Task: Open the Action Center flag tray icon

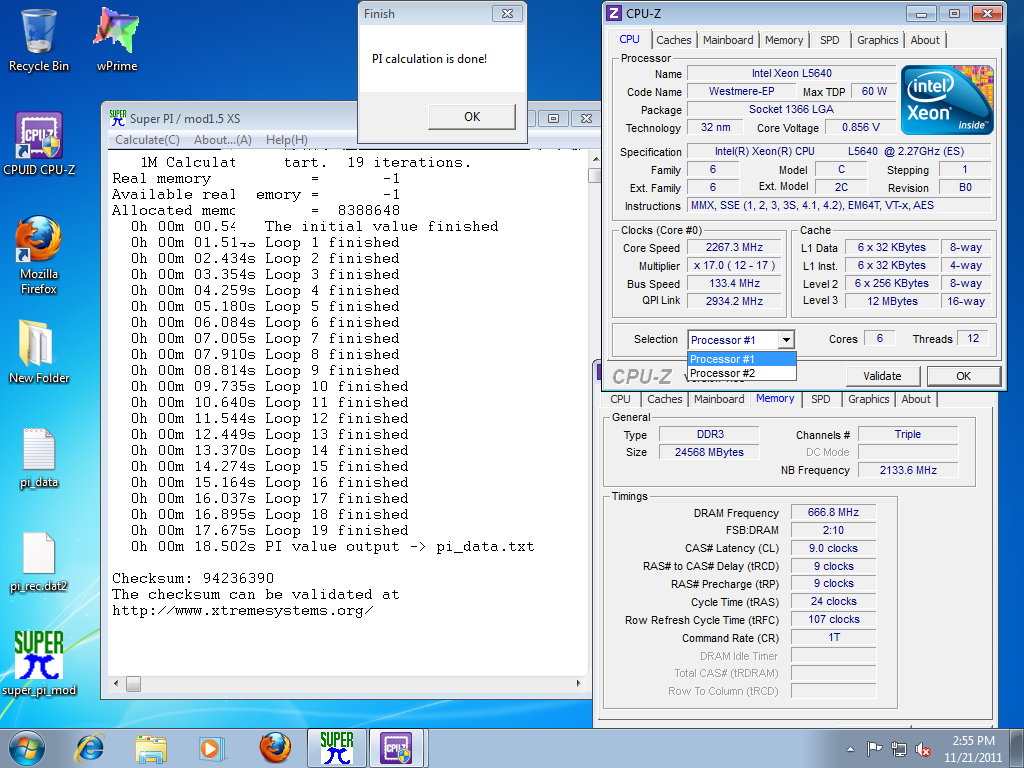Action: (874, 748)
